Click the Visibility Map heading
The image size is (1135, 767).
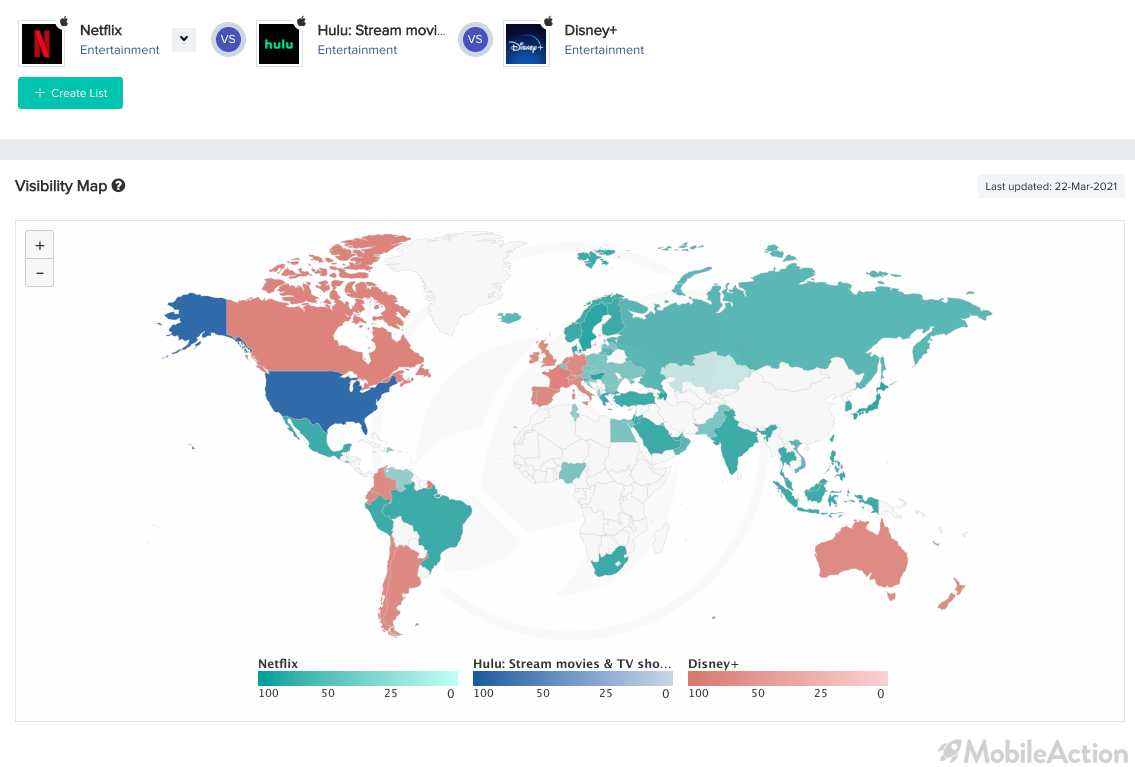(x=61, y=186)
